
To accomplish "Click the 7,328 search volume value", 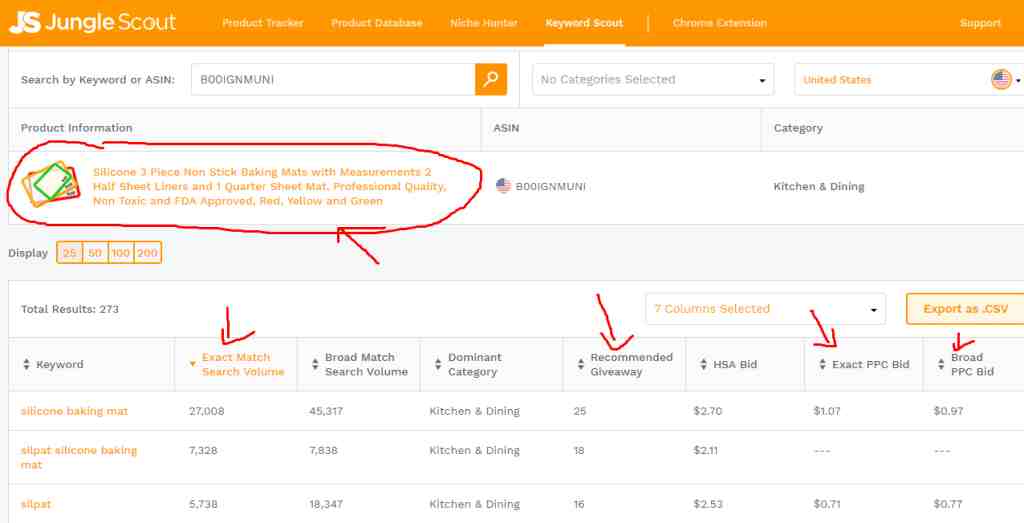I will click(x=203, y=451).
